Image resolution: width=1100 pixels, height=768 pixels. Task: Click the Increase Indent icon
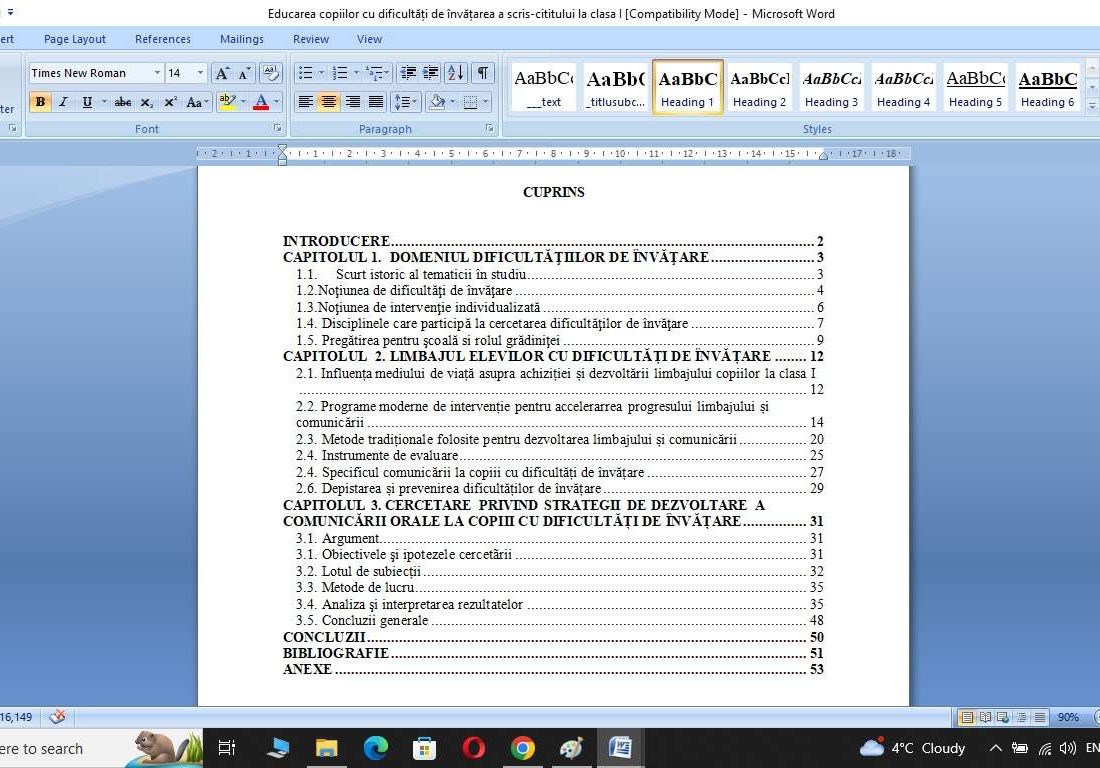click(x=429, y=73)
